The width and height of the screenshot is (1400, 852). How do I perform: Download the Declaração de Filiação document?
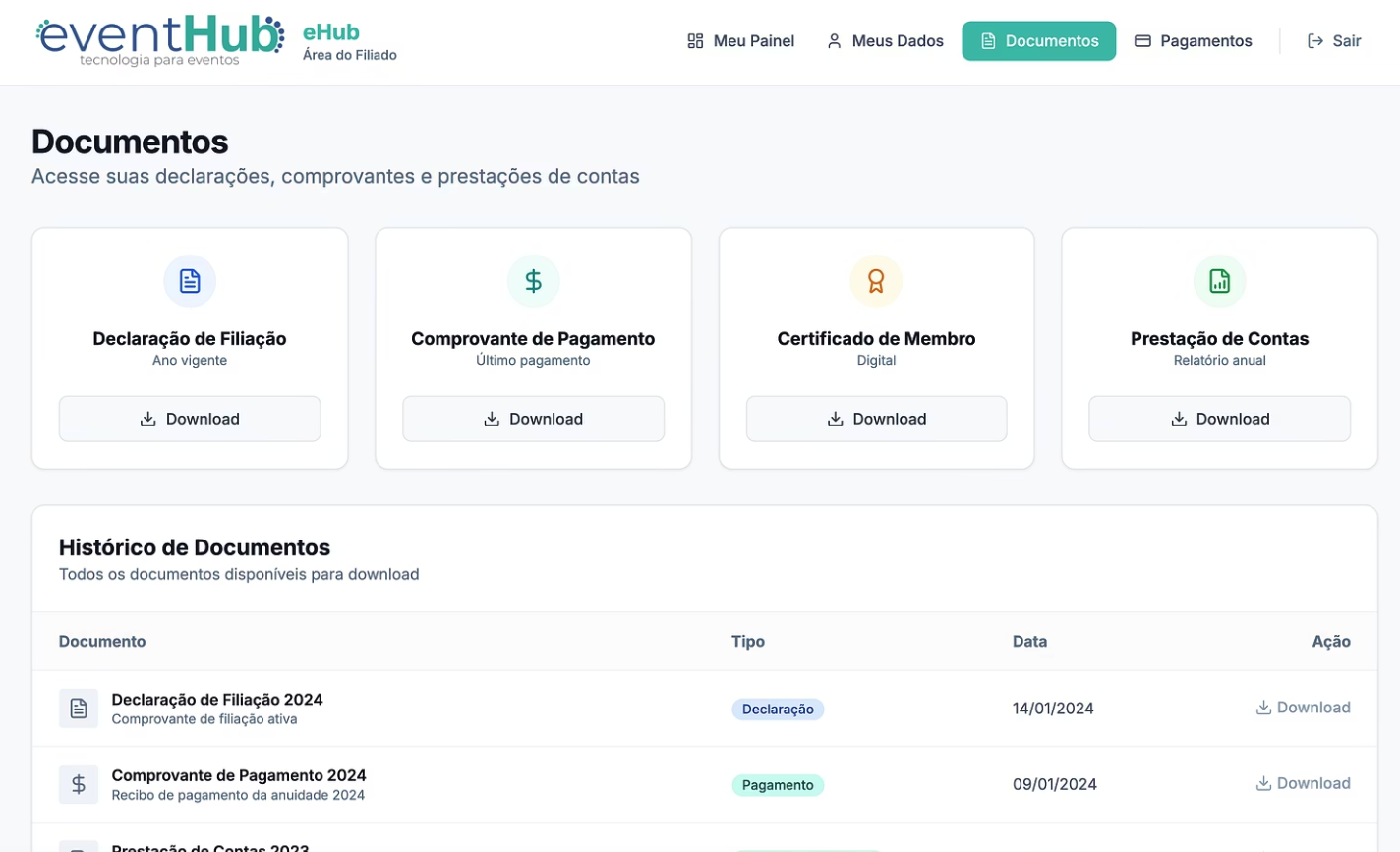[x=189, y=419]
